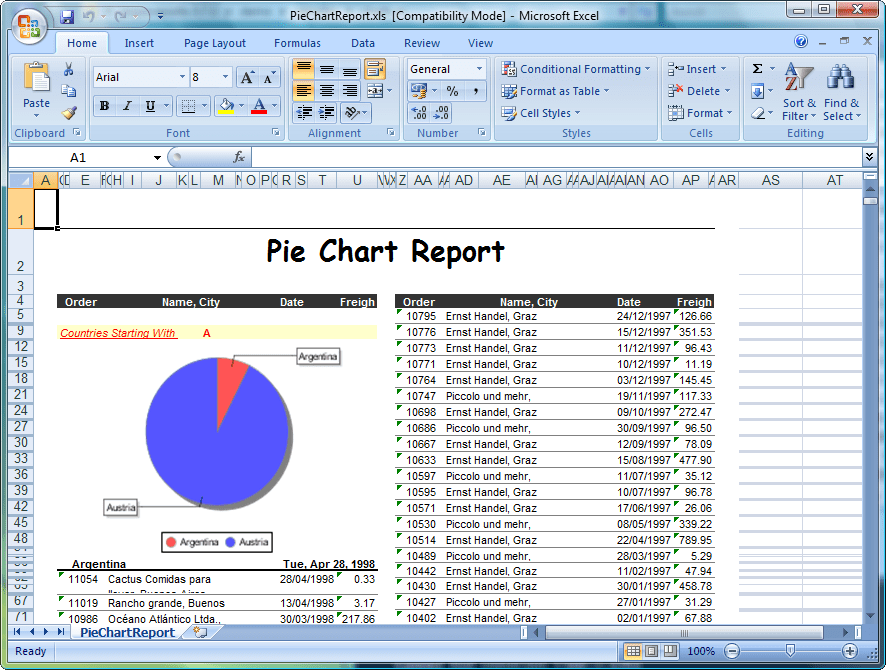This screenshot has height=670, width=886.
Task: Open the Font name dropdown
Action: pos(182,77)
